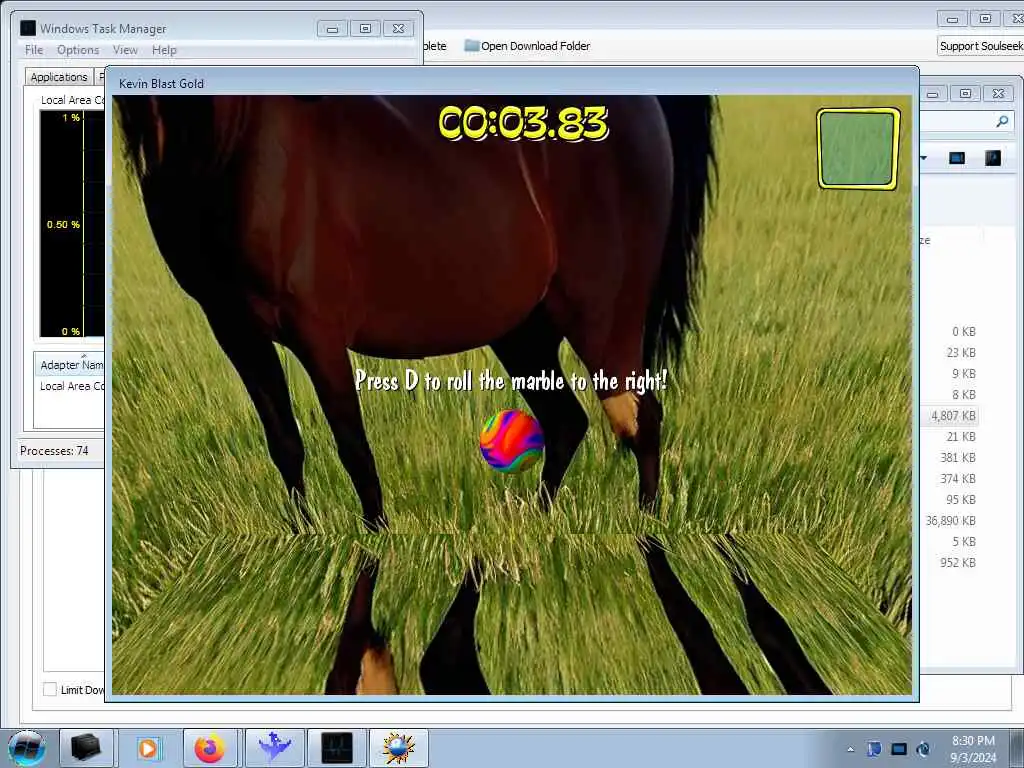
Task: Click the Press D to roll hint text
Action: coord(511,381)
